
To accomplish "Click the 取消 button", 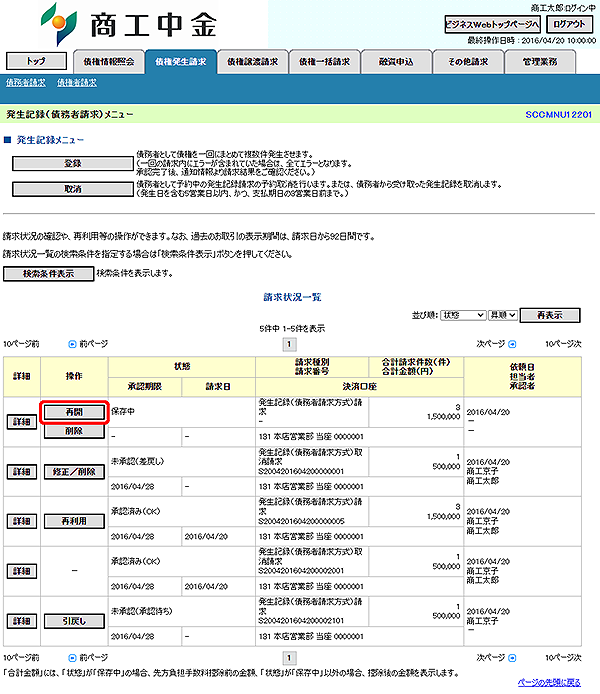I will coord(73,189).
